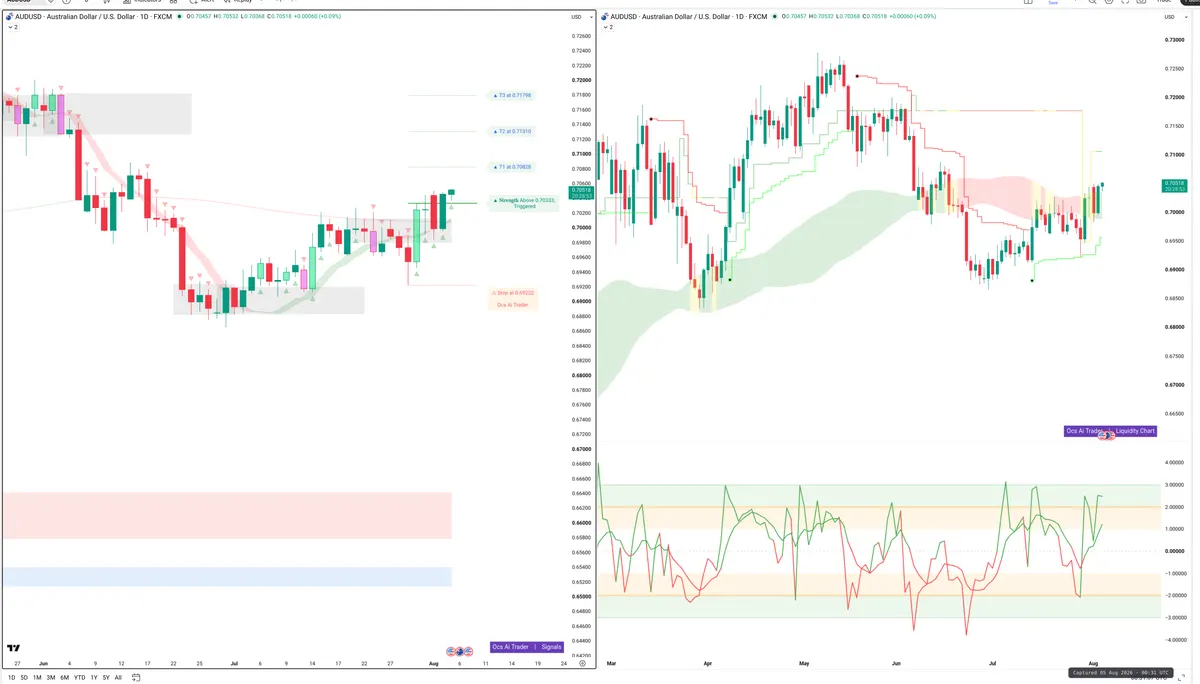This screenshot has height=684, width=1200.
Task: Open economic event flags beside the Liquidity Chart label
Action: [1107, 436]
